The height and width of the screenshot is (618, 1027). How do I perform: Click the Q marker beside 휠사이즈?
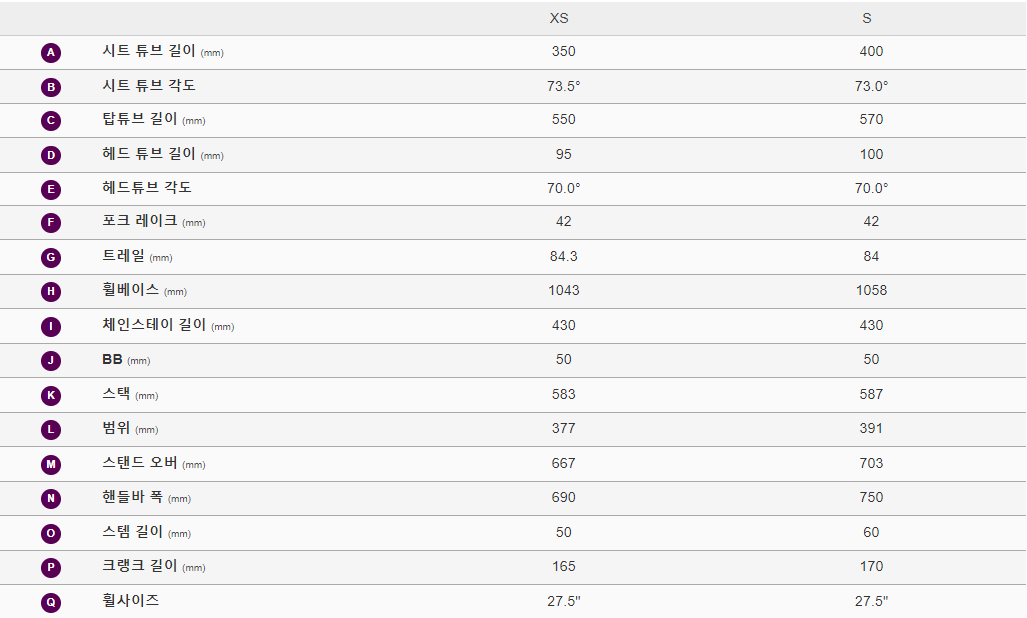51,603
